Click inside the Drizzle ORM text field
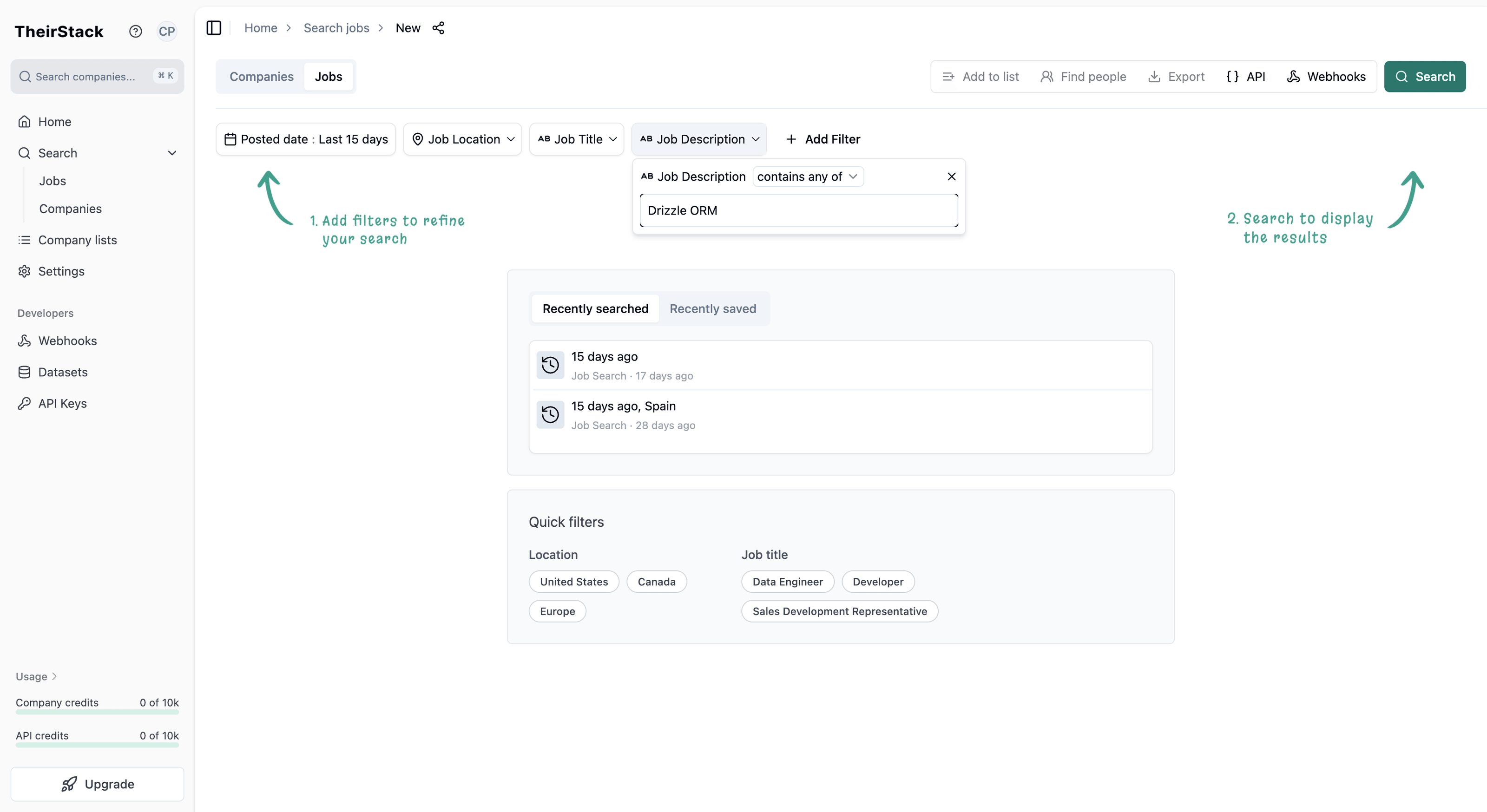Image resolution: width=1487 pixels, height=812 pixels. tap(798, 210)
